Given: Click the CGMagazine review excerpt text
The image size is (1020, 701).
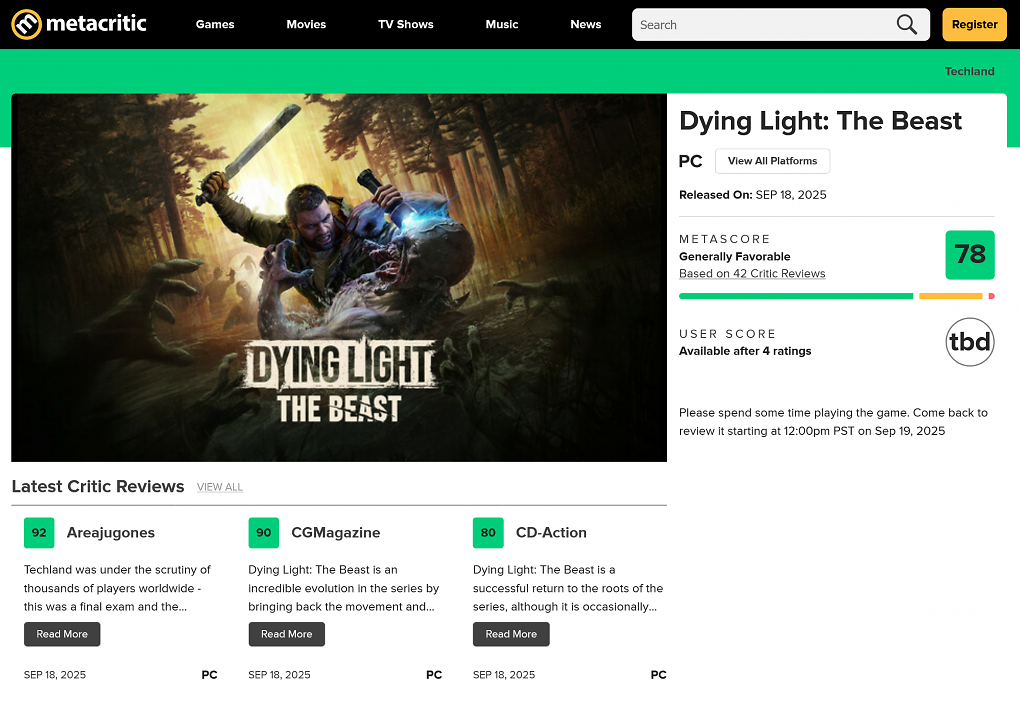Looking at the screenshot, I should [343, 588].
